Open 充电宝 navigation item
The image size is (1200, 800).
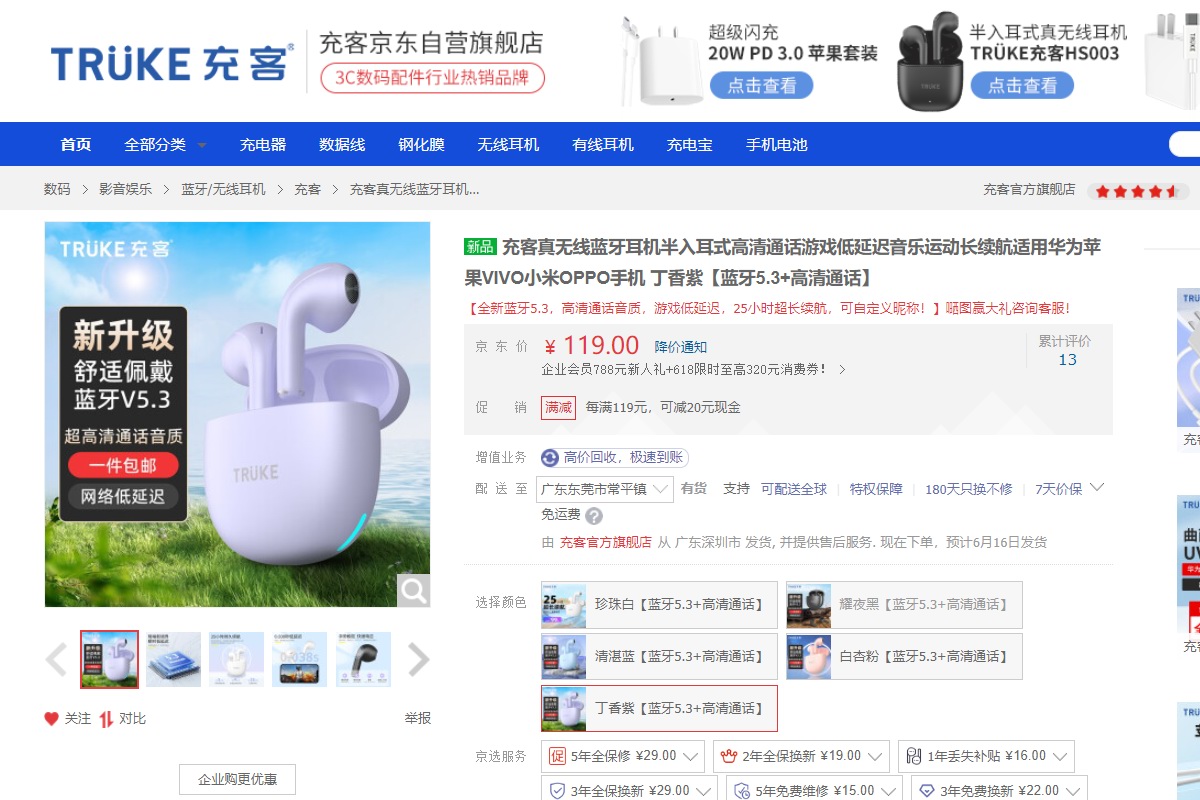click(690, 144)
